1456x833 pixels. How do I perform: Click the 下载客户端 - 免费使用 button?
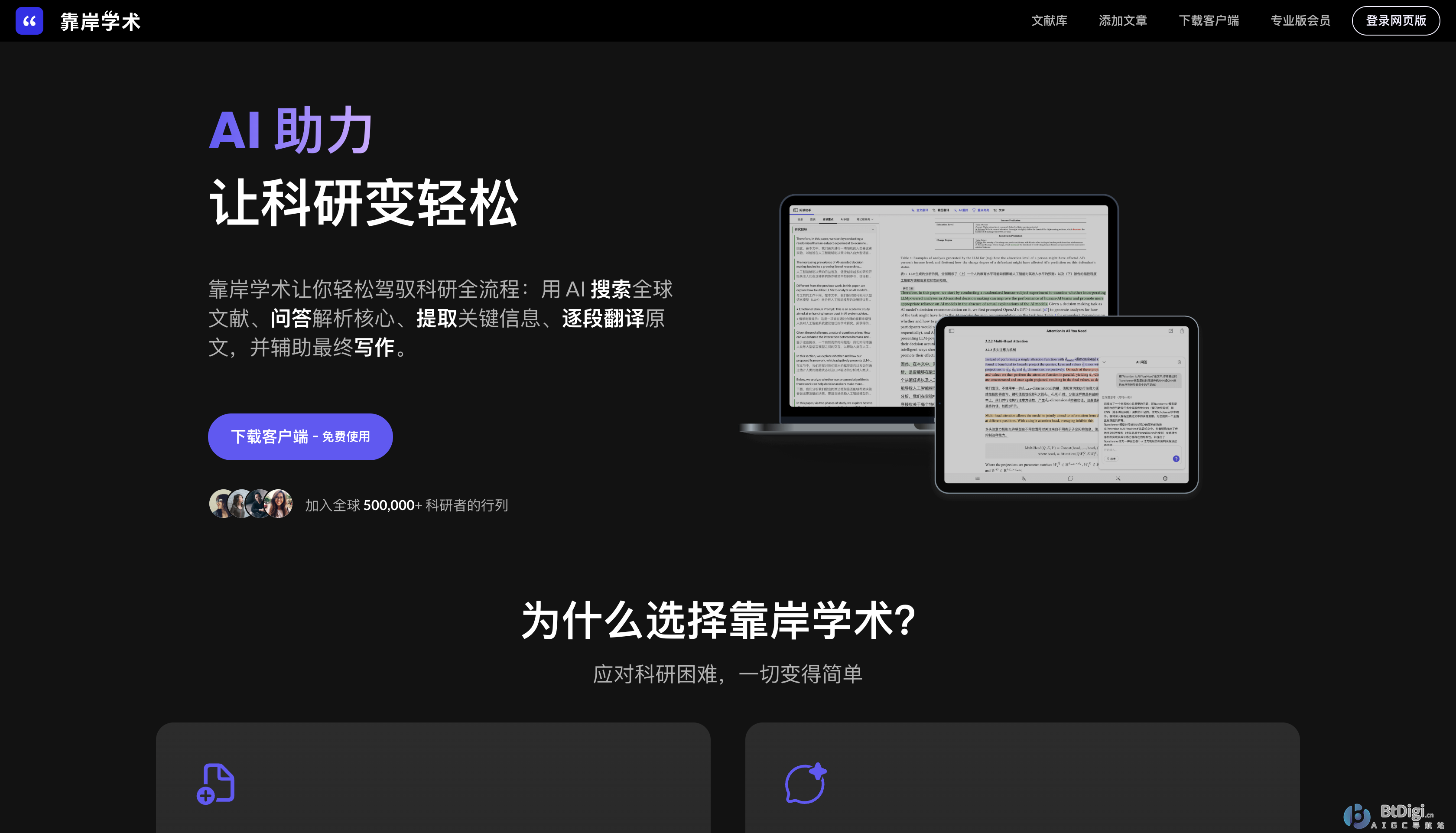click(x=300, y=436)
